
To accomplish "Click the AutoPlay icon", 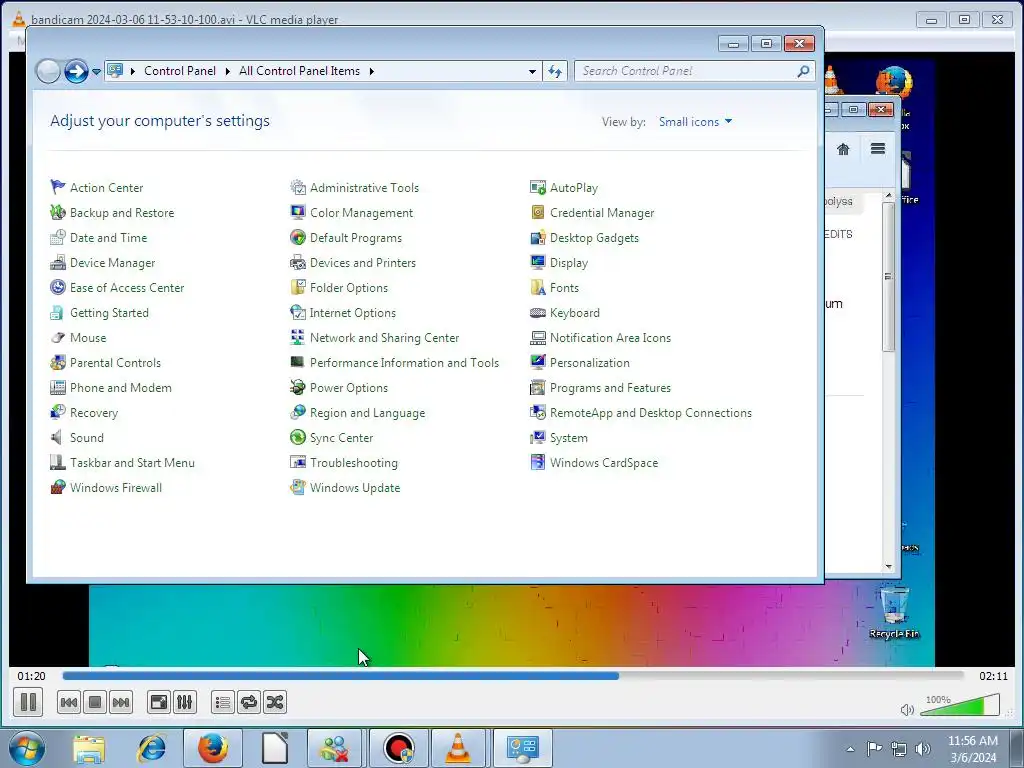I will (537, 187).
